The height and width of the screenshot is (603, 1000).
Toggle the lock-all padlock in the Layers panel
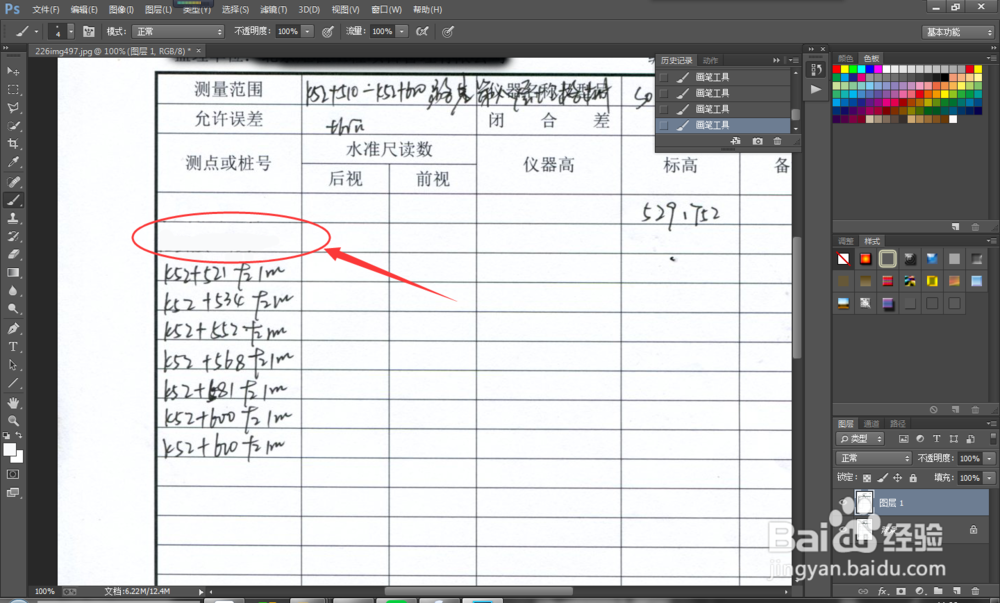913,478
